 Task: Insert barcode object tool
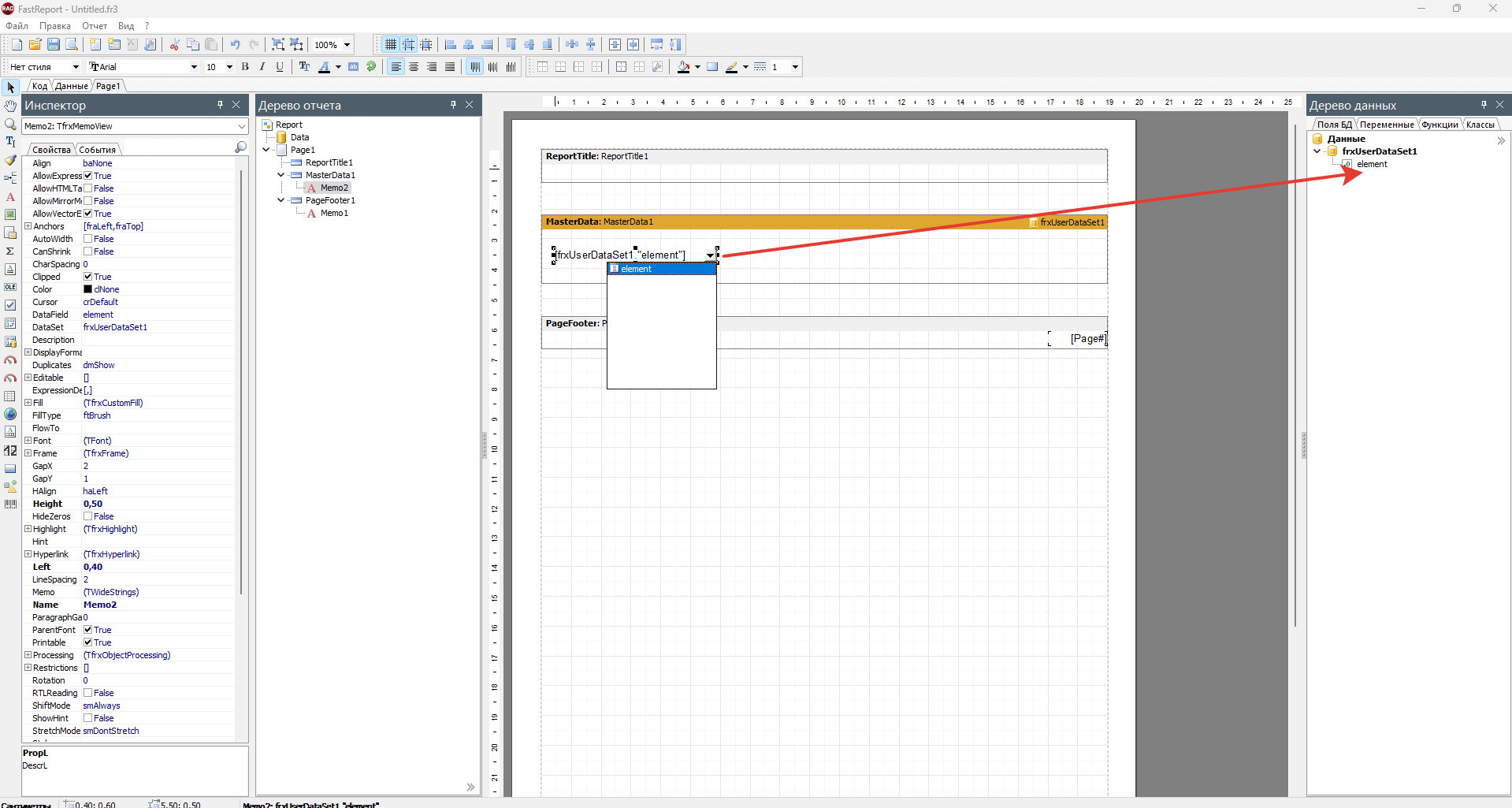(x=10, y=504)
